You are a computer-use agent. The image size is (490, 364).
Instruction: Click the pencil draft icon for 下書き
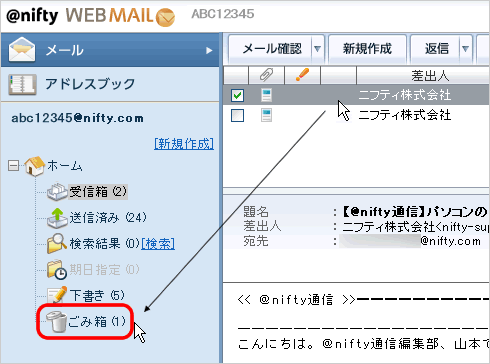[57, 295]
